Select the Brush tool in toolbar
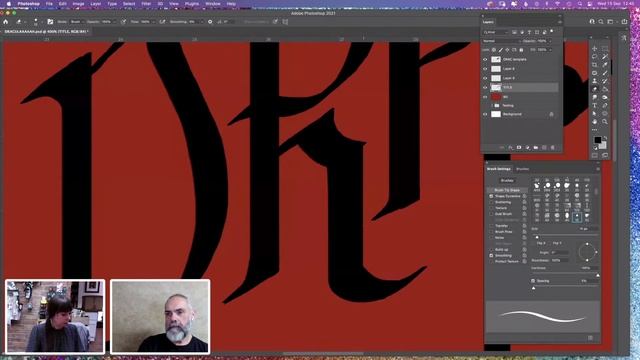Viewport: 640px width, 360px height. pos(605,73)
